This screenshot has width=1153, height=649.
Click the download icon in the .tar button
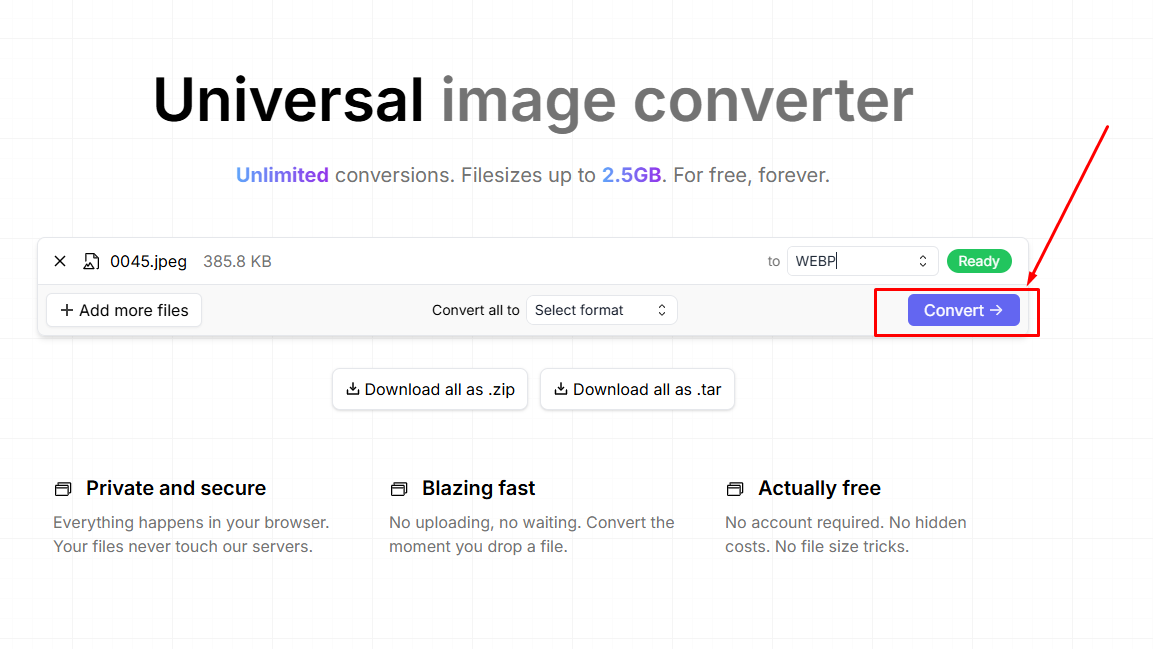click(x=561, y=389)
